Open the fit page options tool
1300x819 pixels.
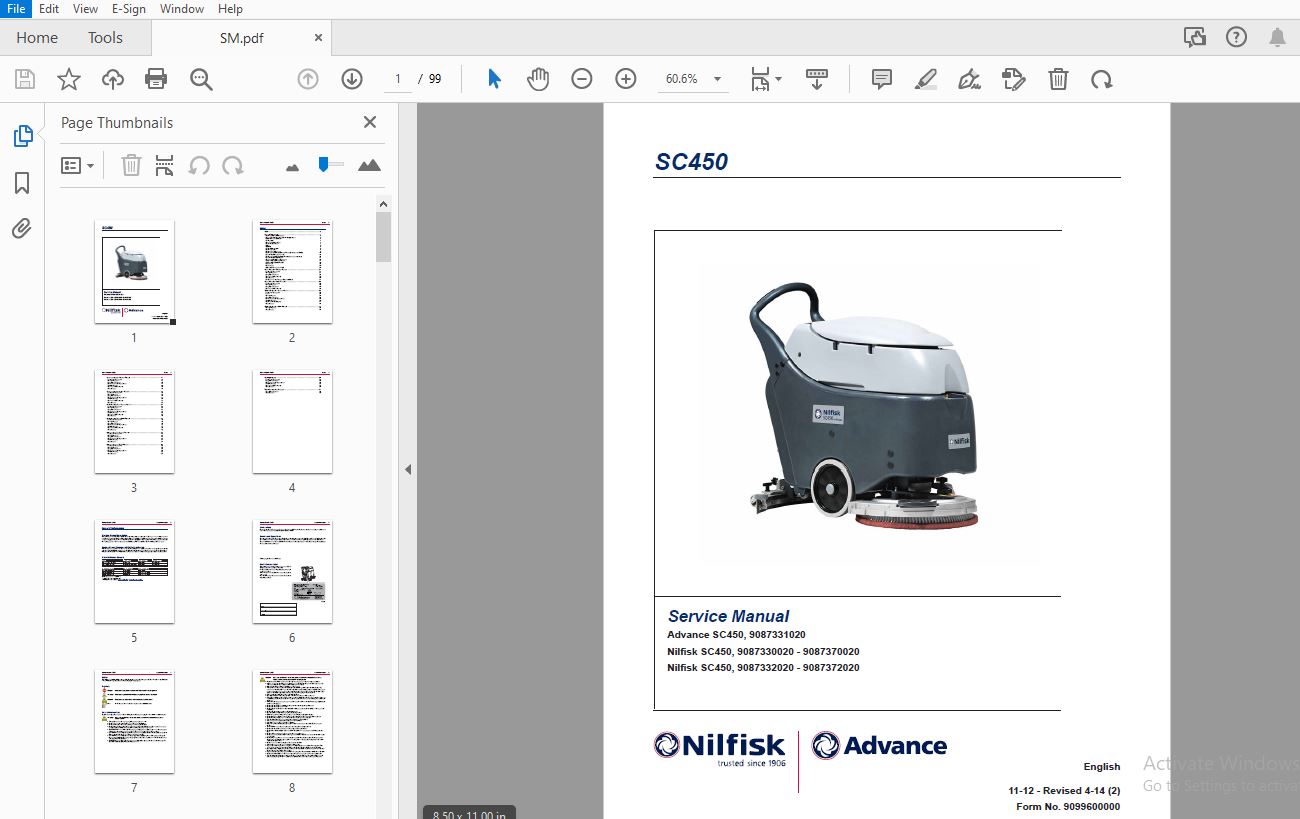pos(766,79)
